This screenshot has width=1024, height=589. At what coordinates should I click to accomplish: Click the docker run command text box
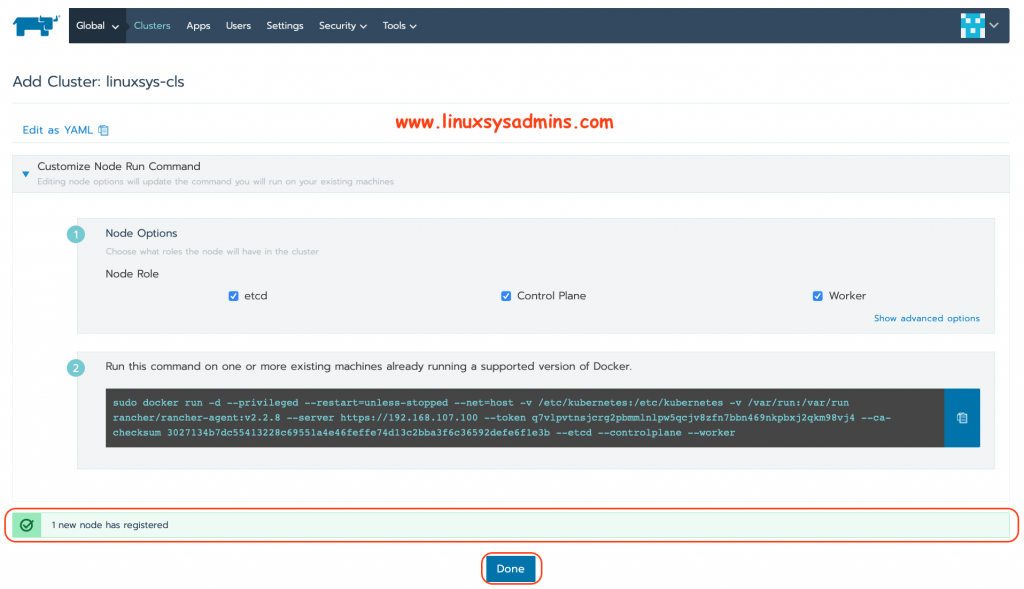(x=525, y=418)
